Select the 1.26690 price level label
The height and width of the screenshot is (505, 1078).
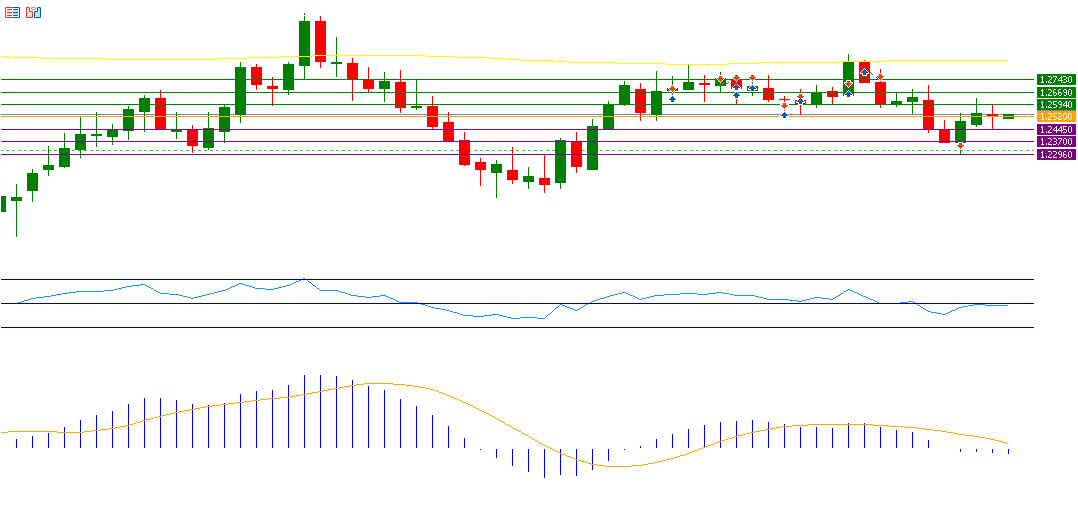pos(1056,92)
